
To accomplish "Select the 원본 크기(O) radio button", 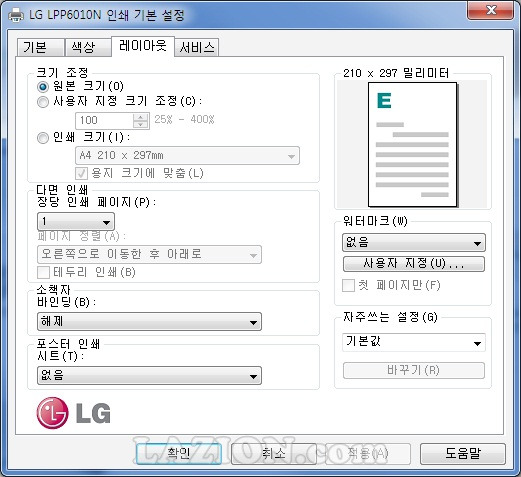I will click(43, 87).
